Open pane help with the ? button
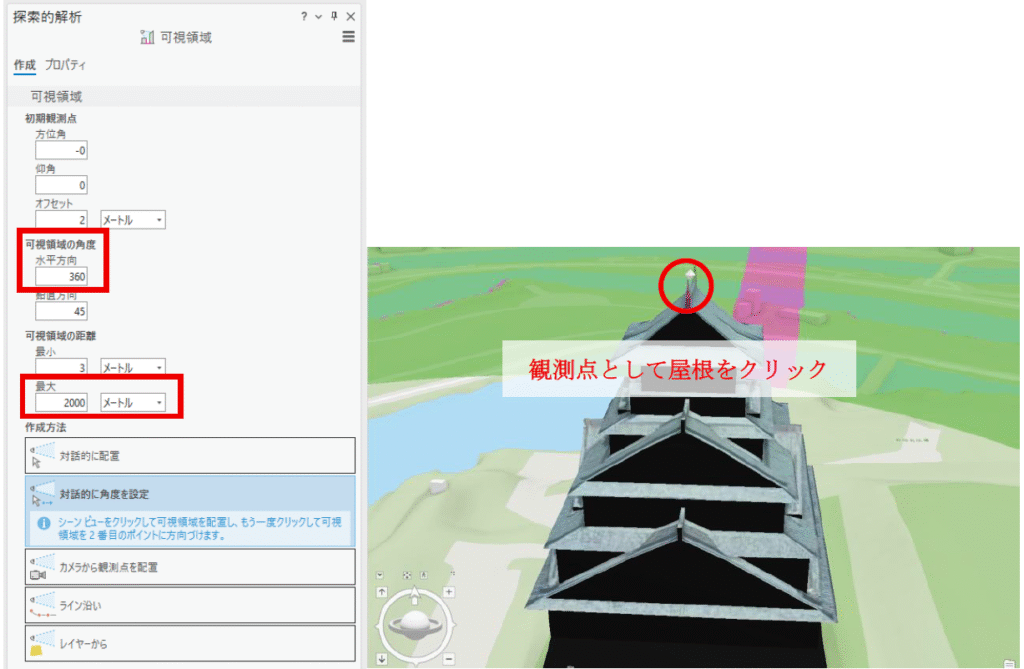This screenshot has width=1024, height=669. coord(306,16)
